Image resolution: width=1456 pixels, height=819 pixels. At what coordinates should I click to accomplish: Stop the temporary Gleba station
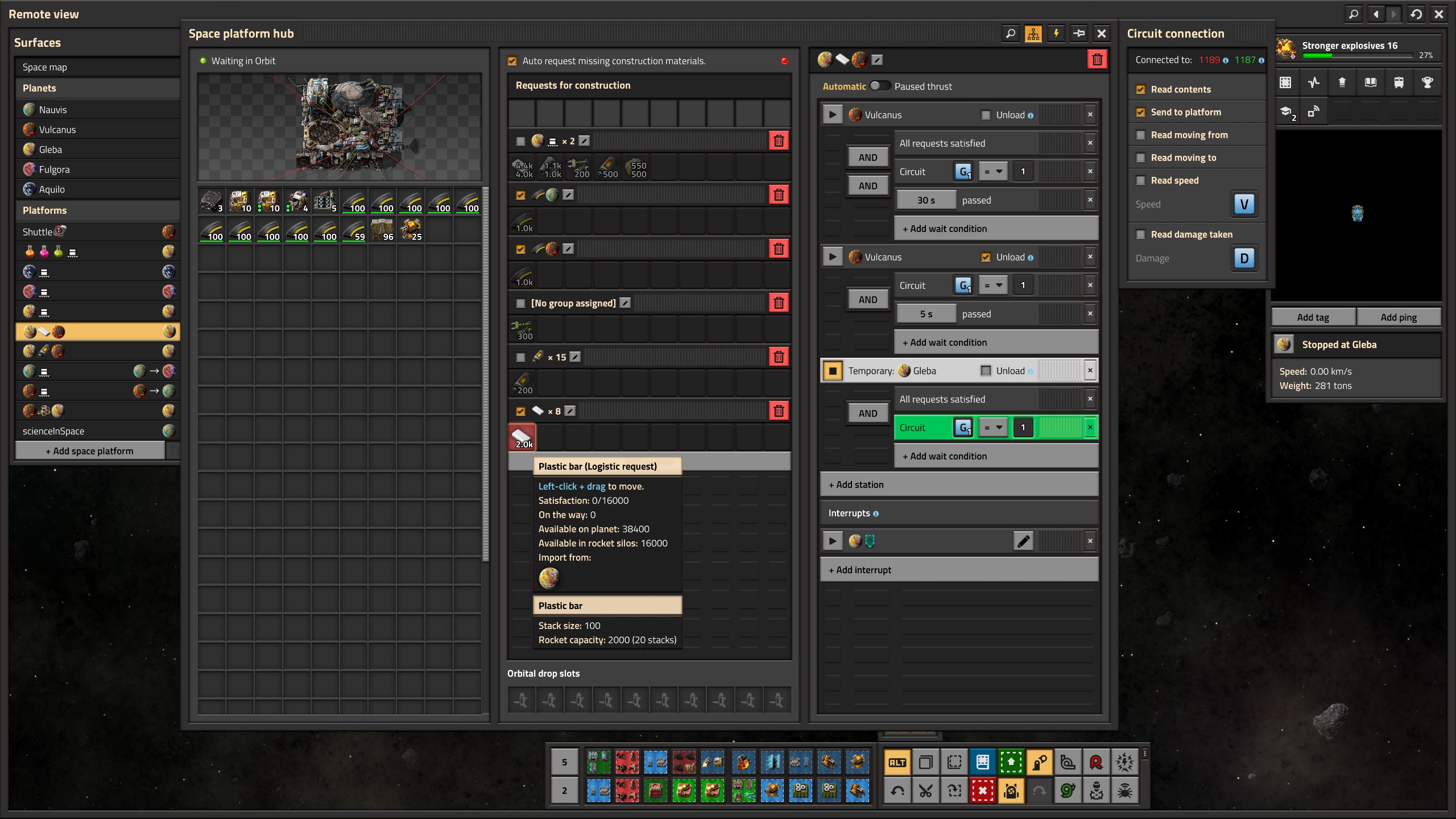click(x=833, y=370)
